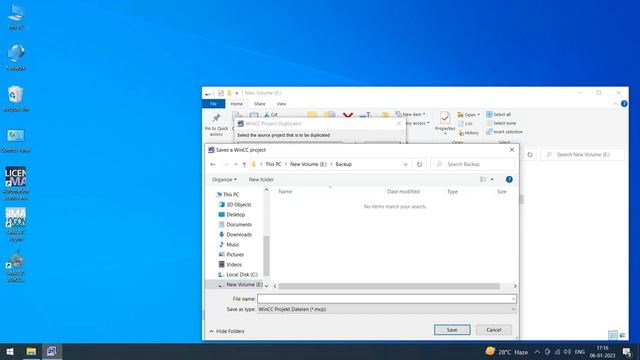Image resolution: width=640 pixels, height=360 pixels.
Task: Open the Save as type dropdown
Action: pyautogui.click(x=387, y=309)
